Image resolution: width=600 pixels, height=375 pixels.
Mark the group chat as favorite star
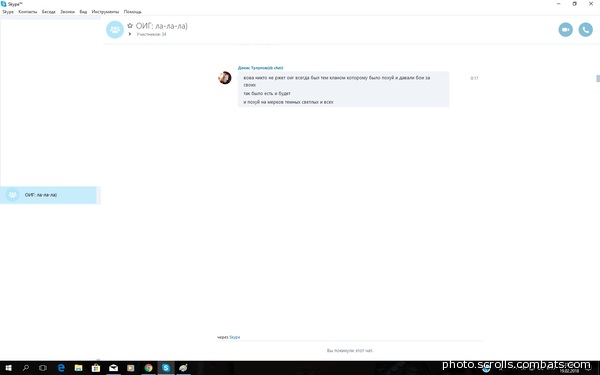tap(130, 26)
